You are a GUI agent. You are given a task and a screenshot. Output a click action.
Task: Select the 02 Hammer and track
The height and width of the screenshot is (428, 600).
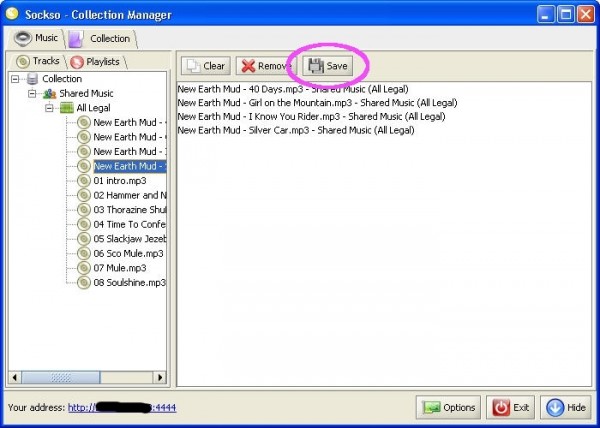click(x=130, y=195)
